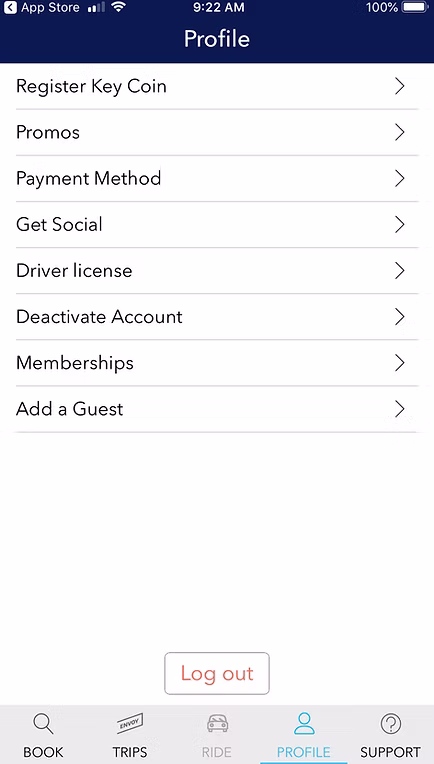
Task: Tap the back arrow to App Store
Action: pos(10,7)
